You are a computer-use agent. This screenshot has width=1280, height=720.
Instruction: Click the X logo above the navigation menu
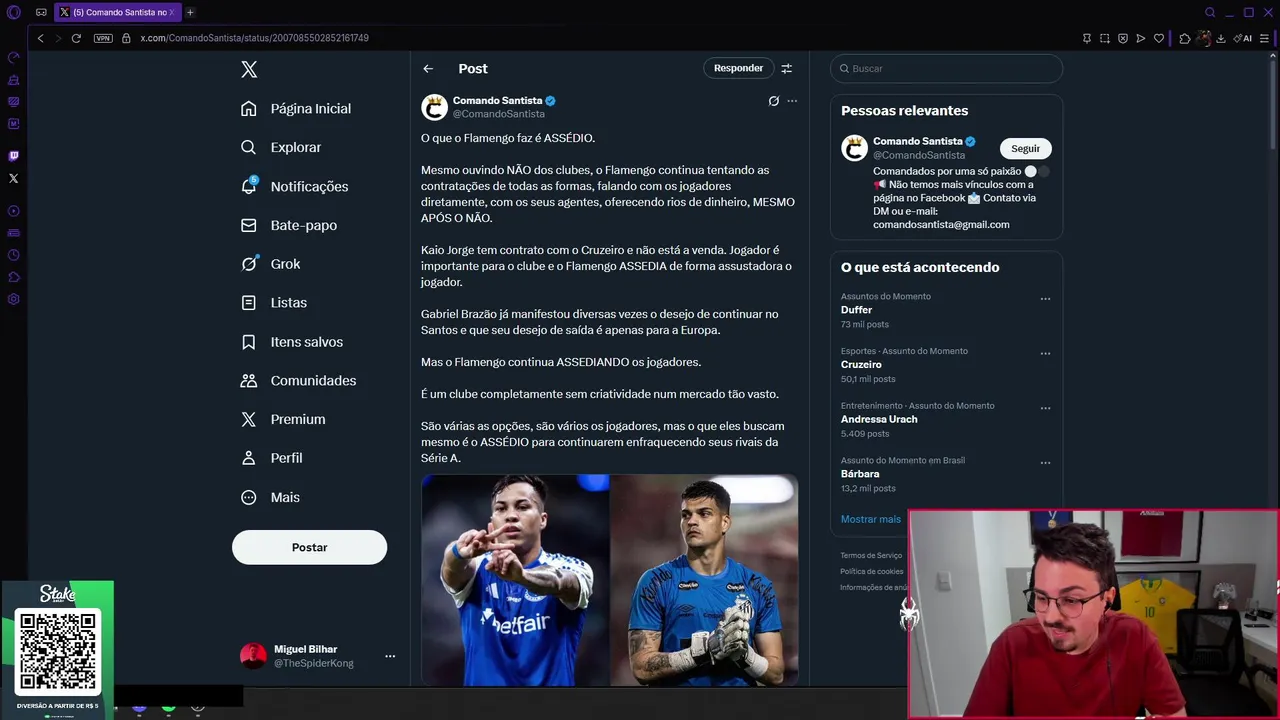click(x=249, y=69)
